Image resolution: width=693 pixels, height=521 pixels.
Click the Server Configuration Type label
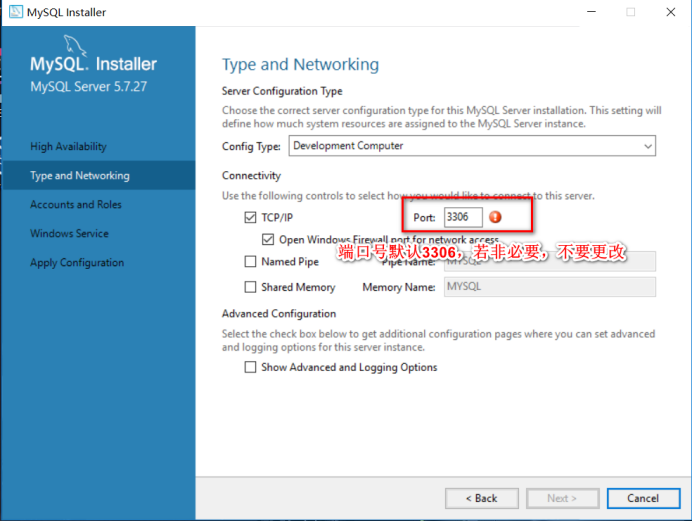tap(282, 91)
